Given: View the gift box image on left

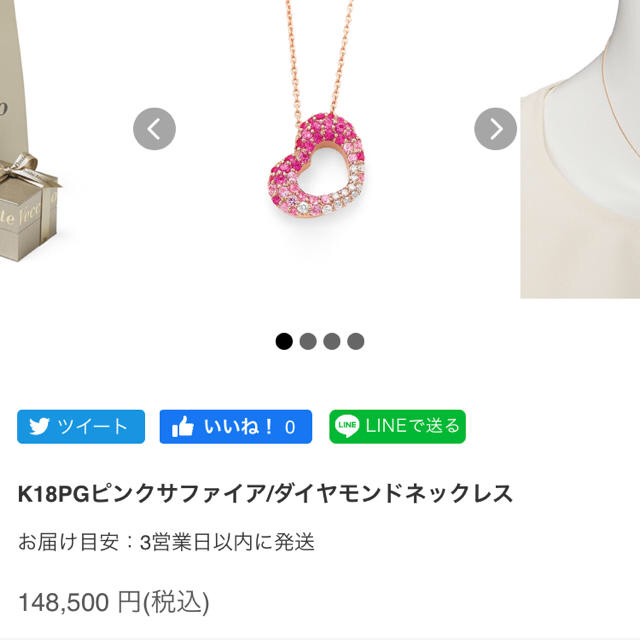Looking at the screenshot, I should point(29,131).
